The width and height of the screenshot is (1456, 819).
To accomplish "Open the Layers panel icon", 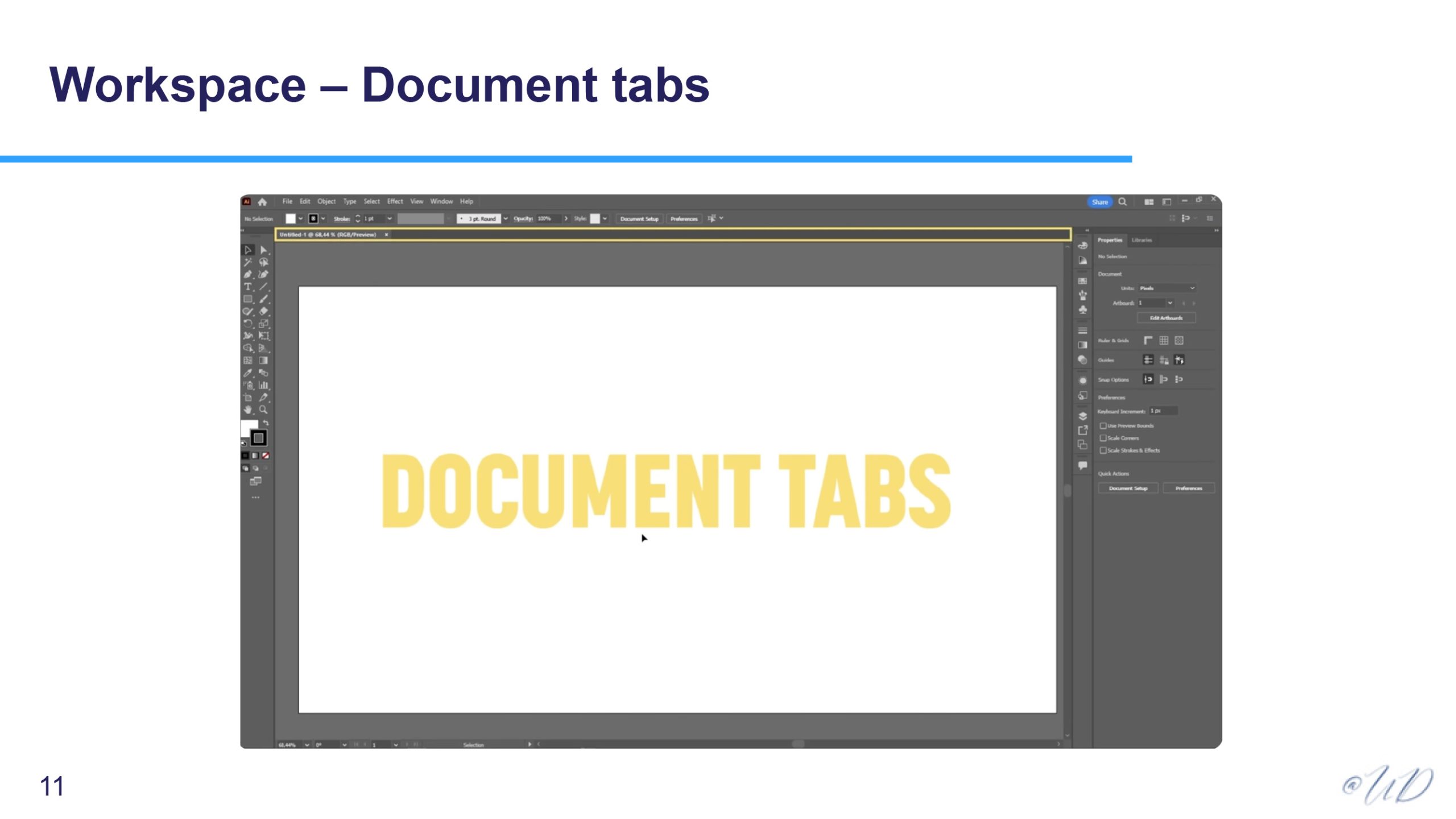I will 1082,416.
